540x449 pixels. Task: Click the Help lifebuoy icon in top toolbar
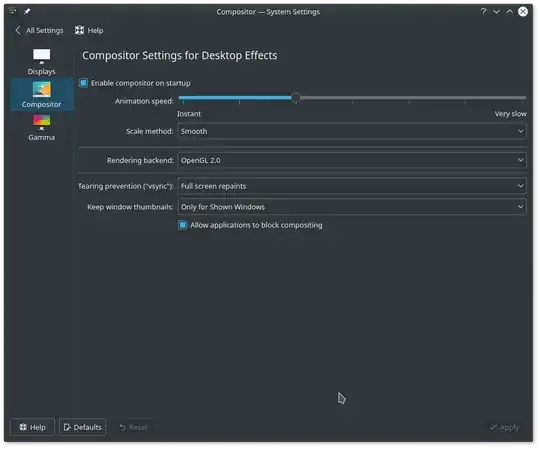coord(80,30)
